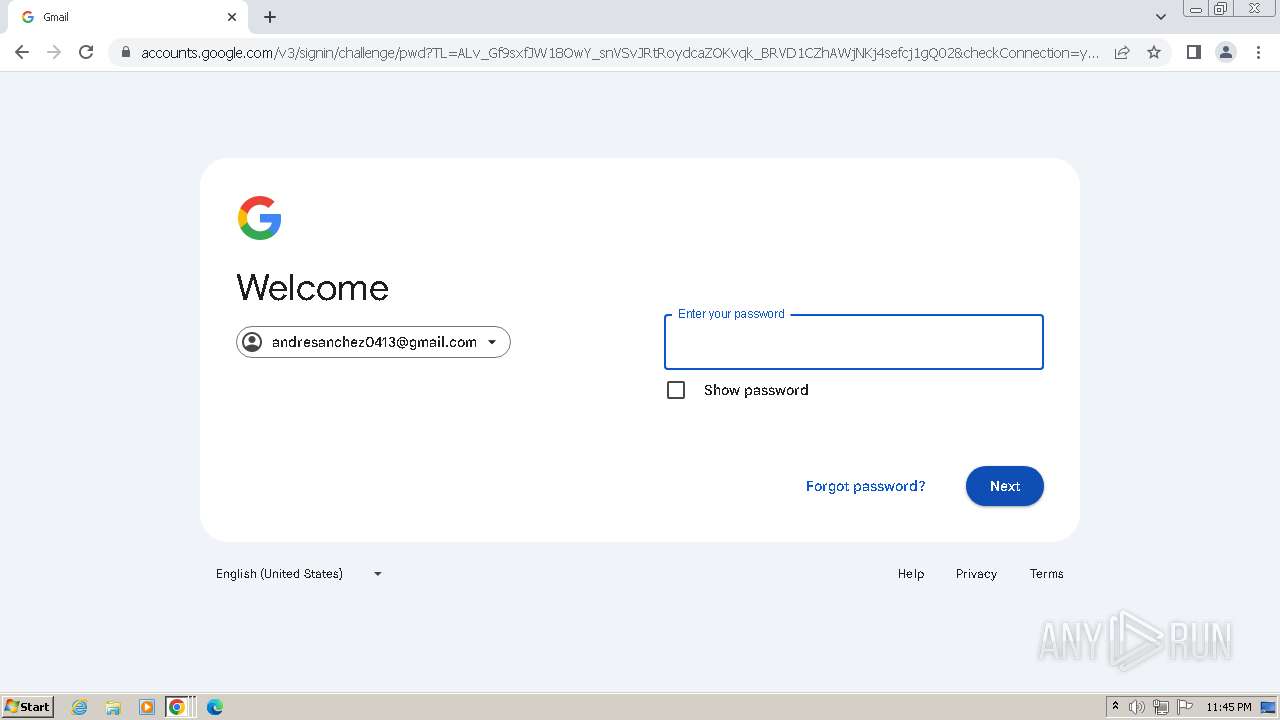The width and height of the screenshot is (1280, 720).
Task: Switch account via email chip
Action: (373, 342)
